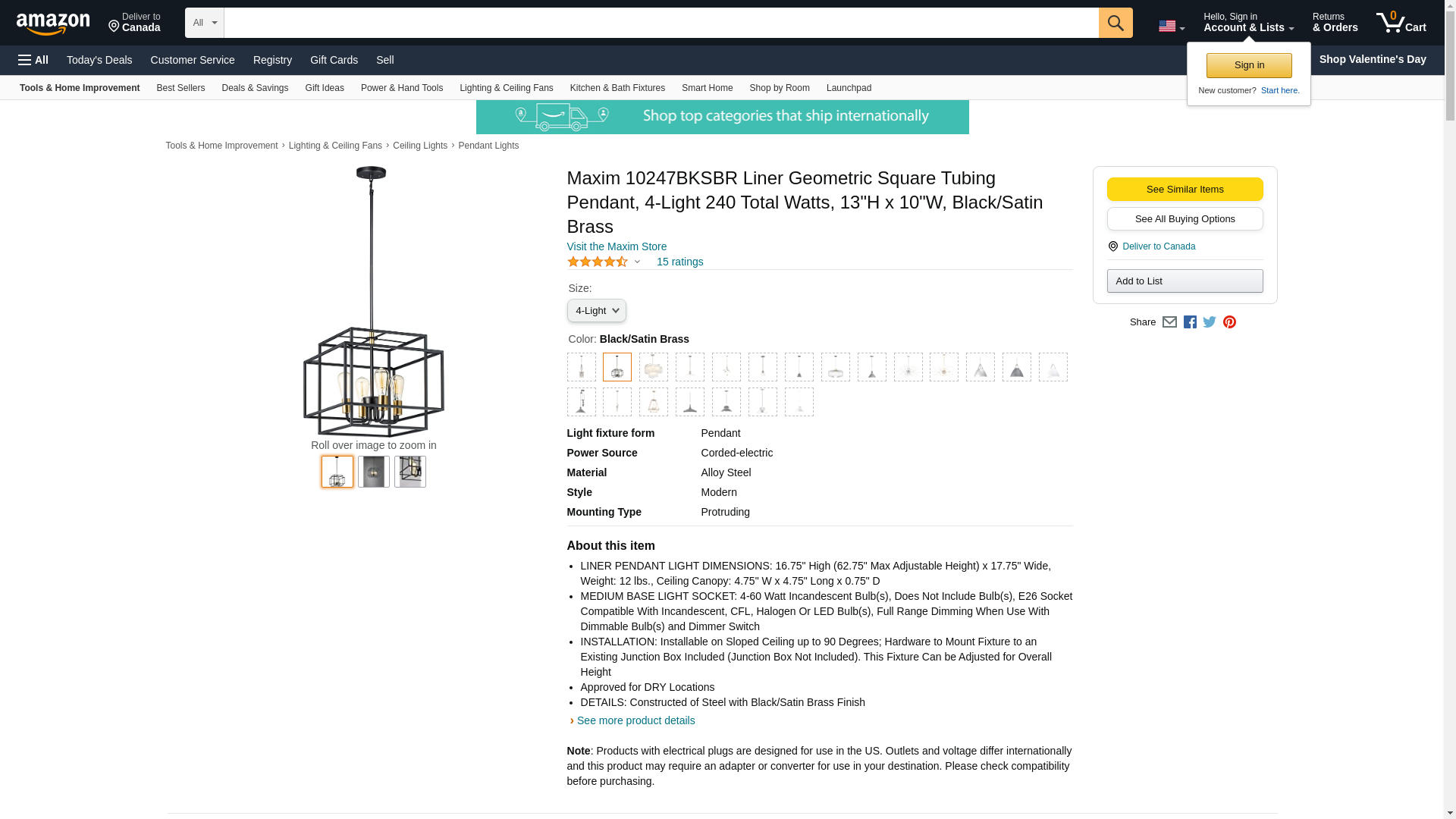Share product via email icon
The width and height of the screenshot is (1456, 819).
pos(1169,322)
